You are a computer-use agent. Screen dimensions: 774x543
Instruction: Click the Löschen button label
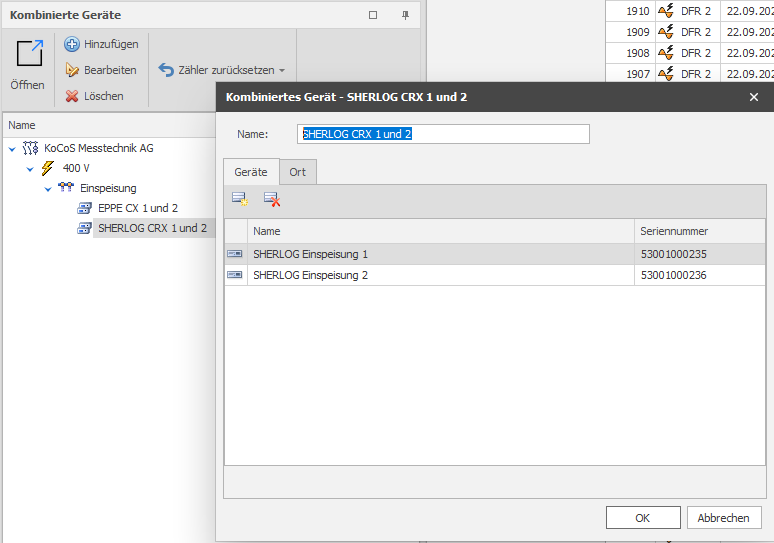(104, 96)
